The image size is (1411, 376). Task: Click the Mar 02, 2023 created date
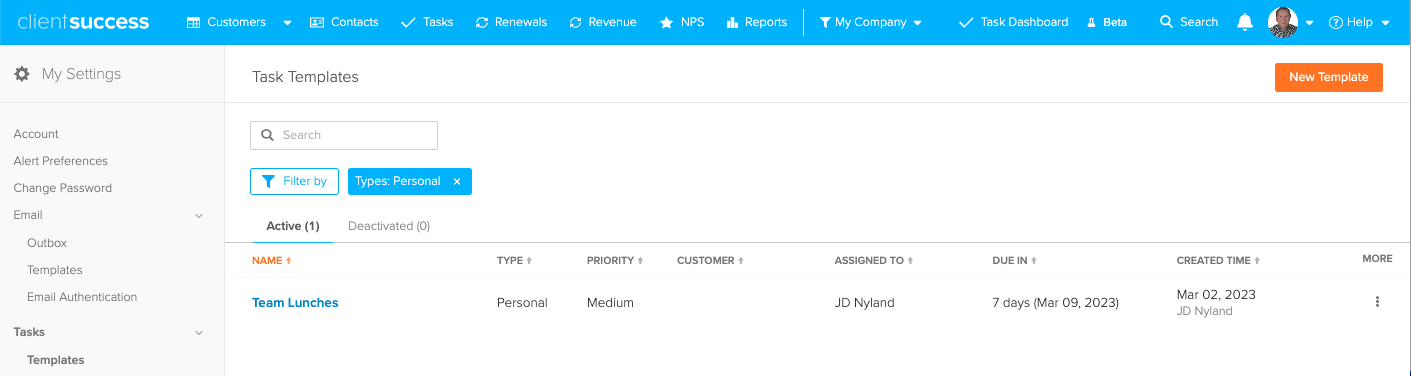[1216, 295]
